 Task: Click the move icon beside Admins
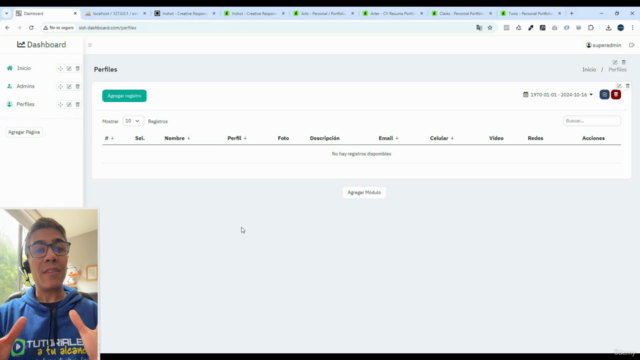[x=60, y=87]
